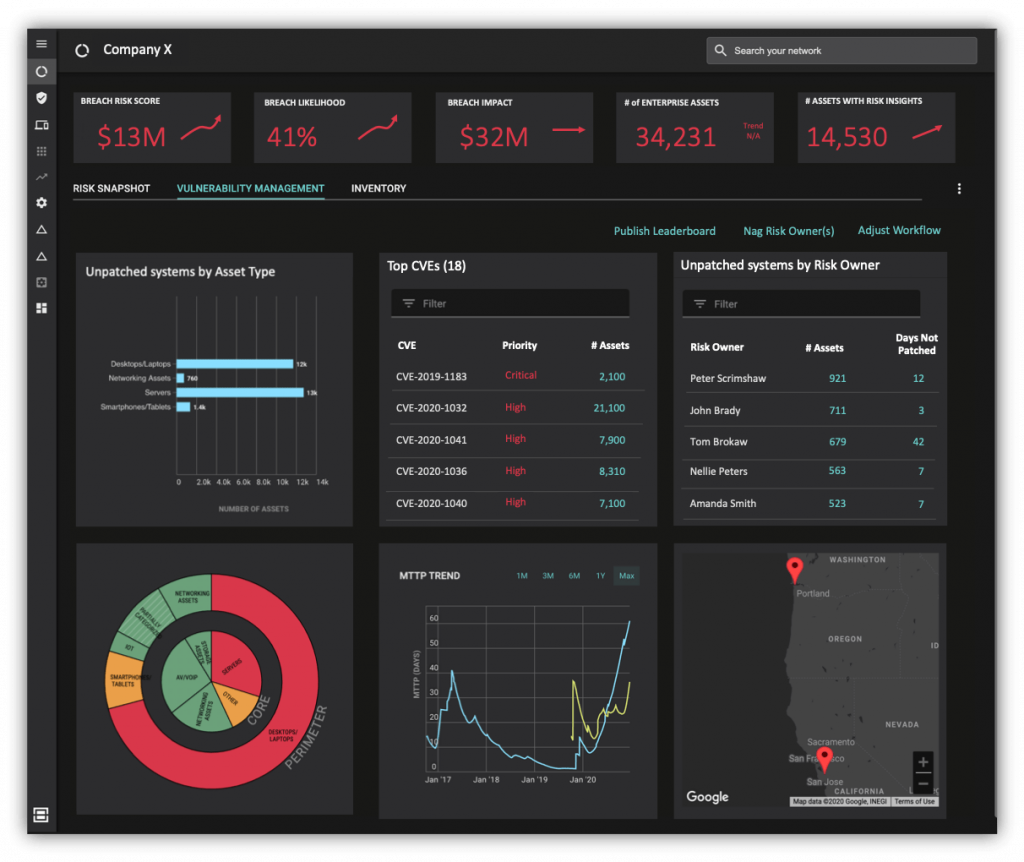Click the Top CVEs Filter field
This screenshot has height=862, width=1024.
(x=509, y=303)
